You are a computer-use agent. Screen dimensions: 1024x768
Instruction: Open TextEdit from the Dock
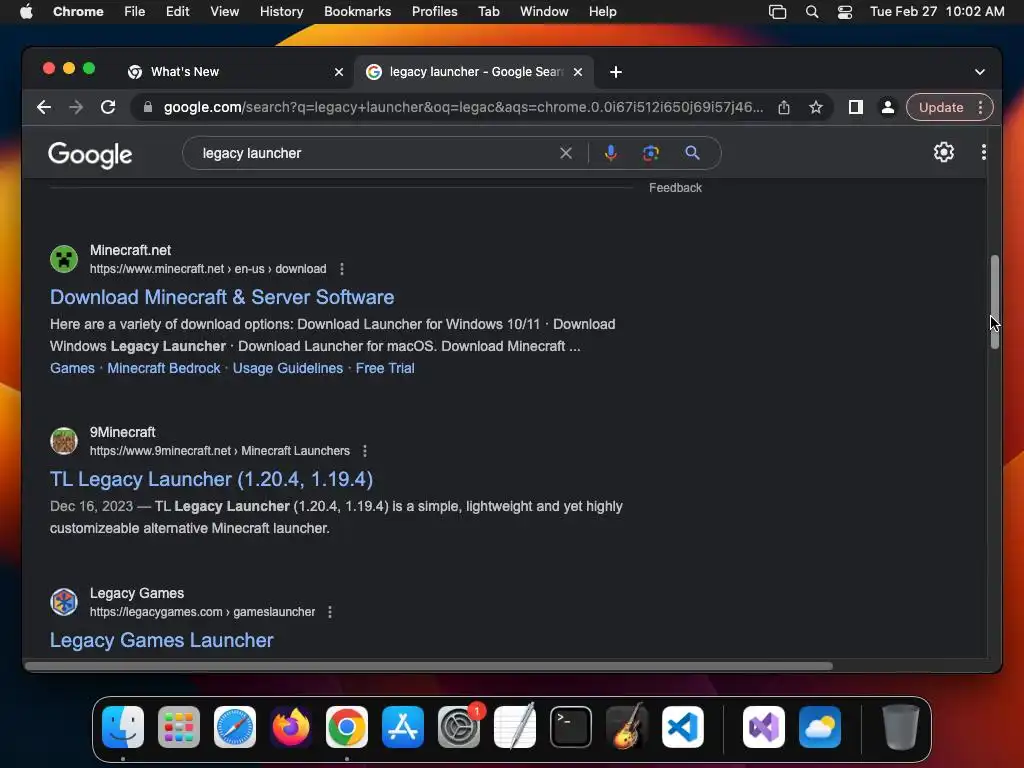[515, 727]
